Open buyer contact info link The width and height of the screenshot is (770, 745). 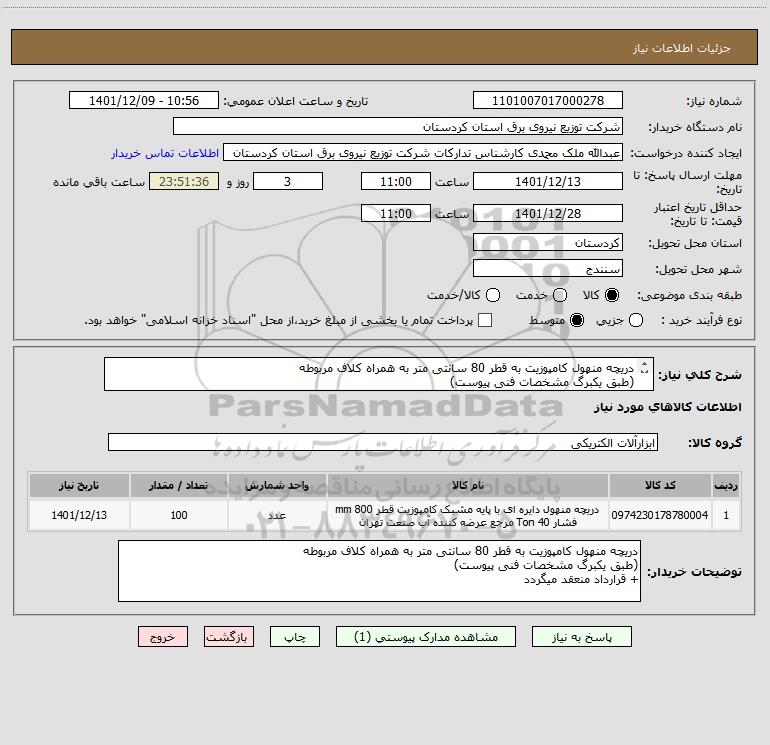click(165, 153)
